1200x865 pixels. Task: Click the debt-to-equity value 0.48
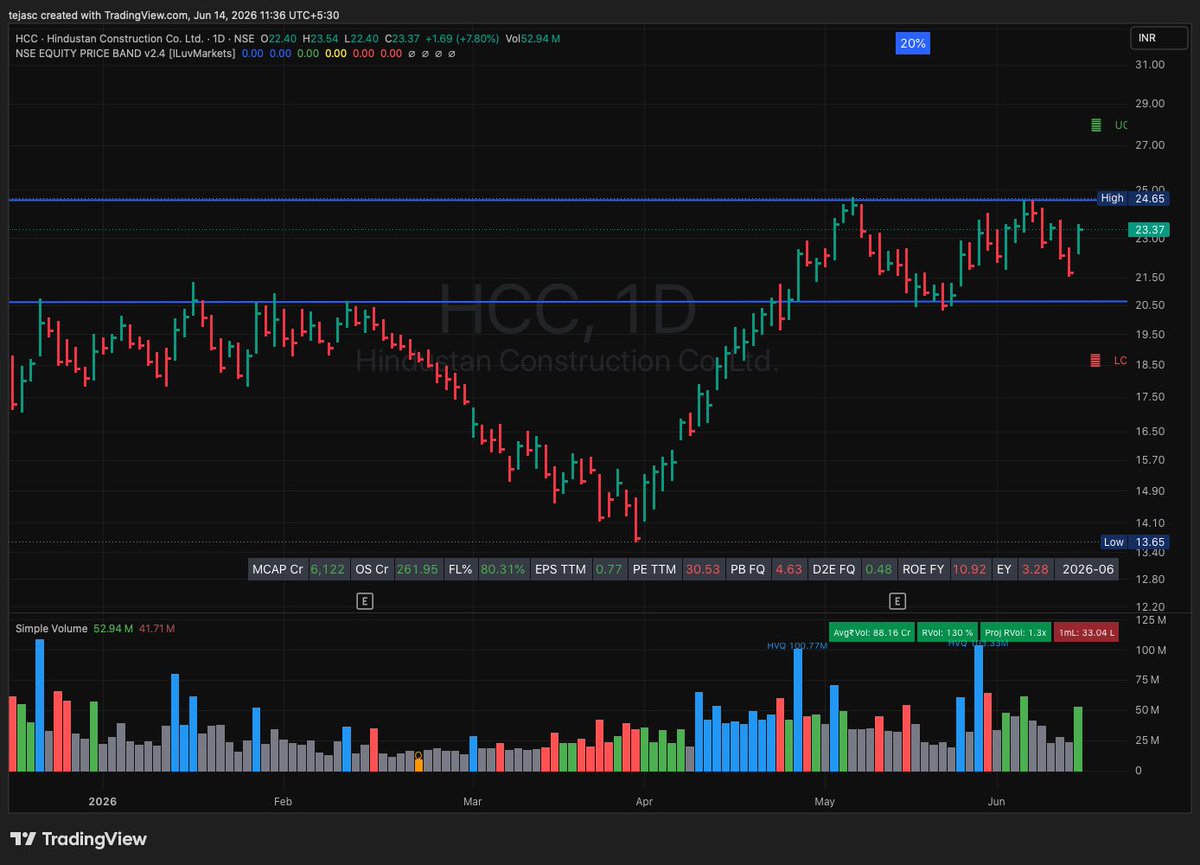(880, 569)
